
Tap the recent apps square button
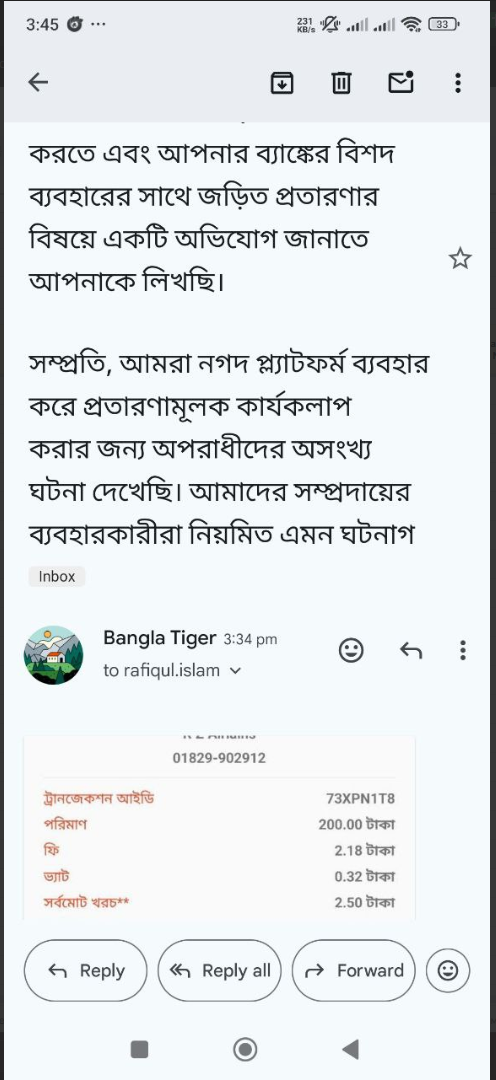coord(140,1050)
